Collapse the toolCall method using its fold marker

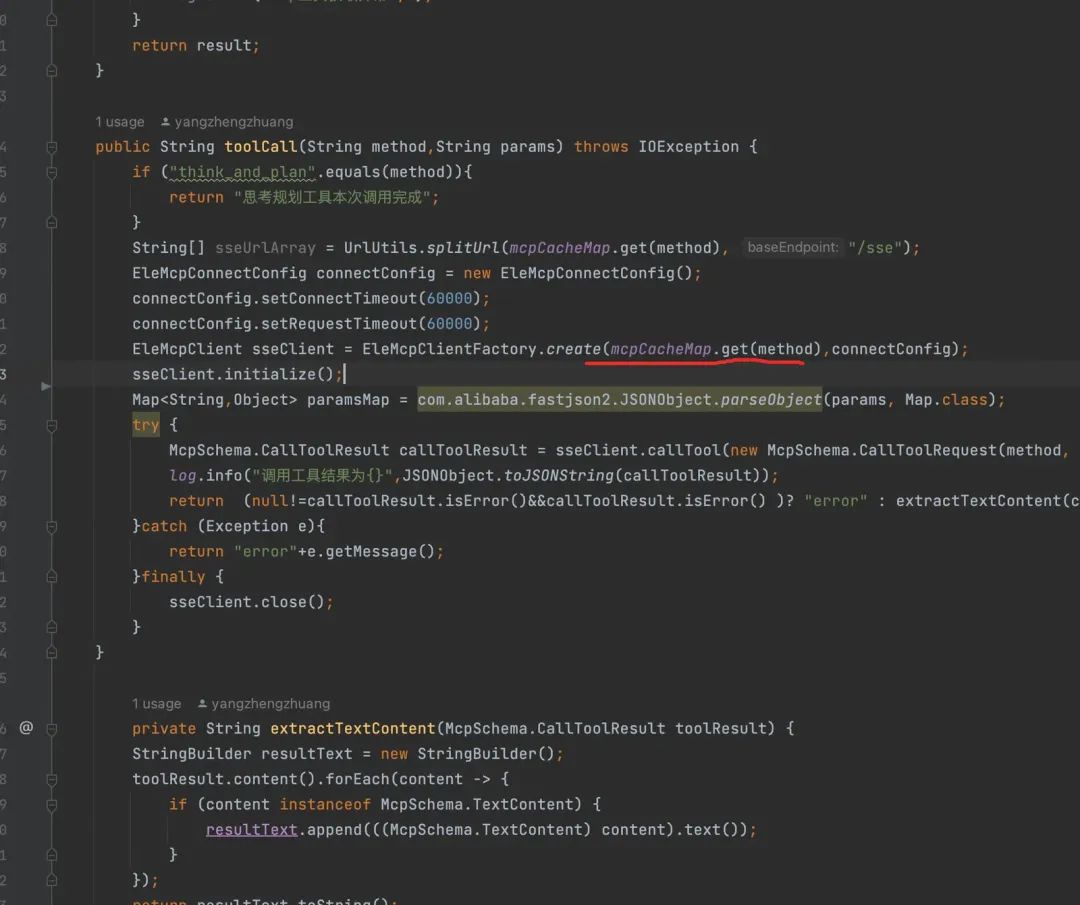coord(52,147)
